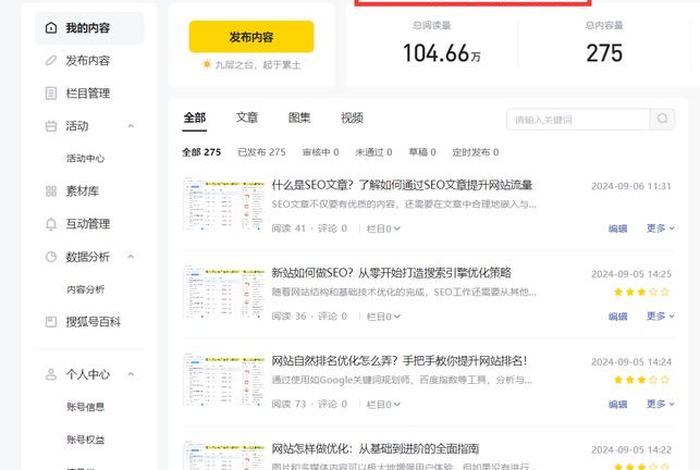This screenshot has height=470, width=700.
Task: Open 我的内容 in the sidebar
Action: (x=89, y=28)
